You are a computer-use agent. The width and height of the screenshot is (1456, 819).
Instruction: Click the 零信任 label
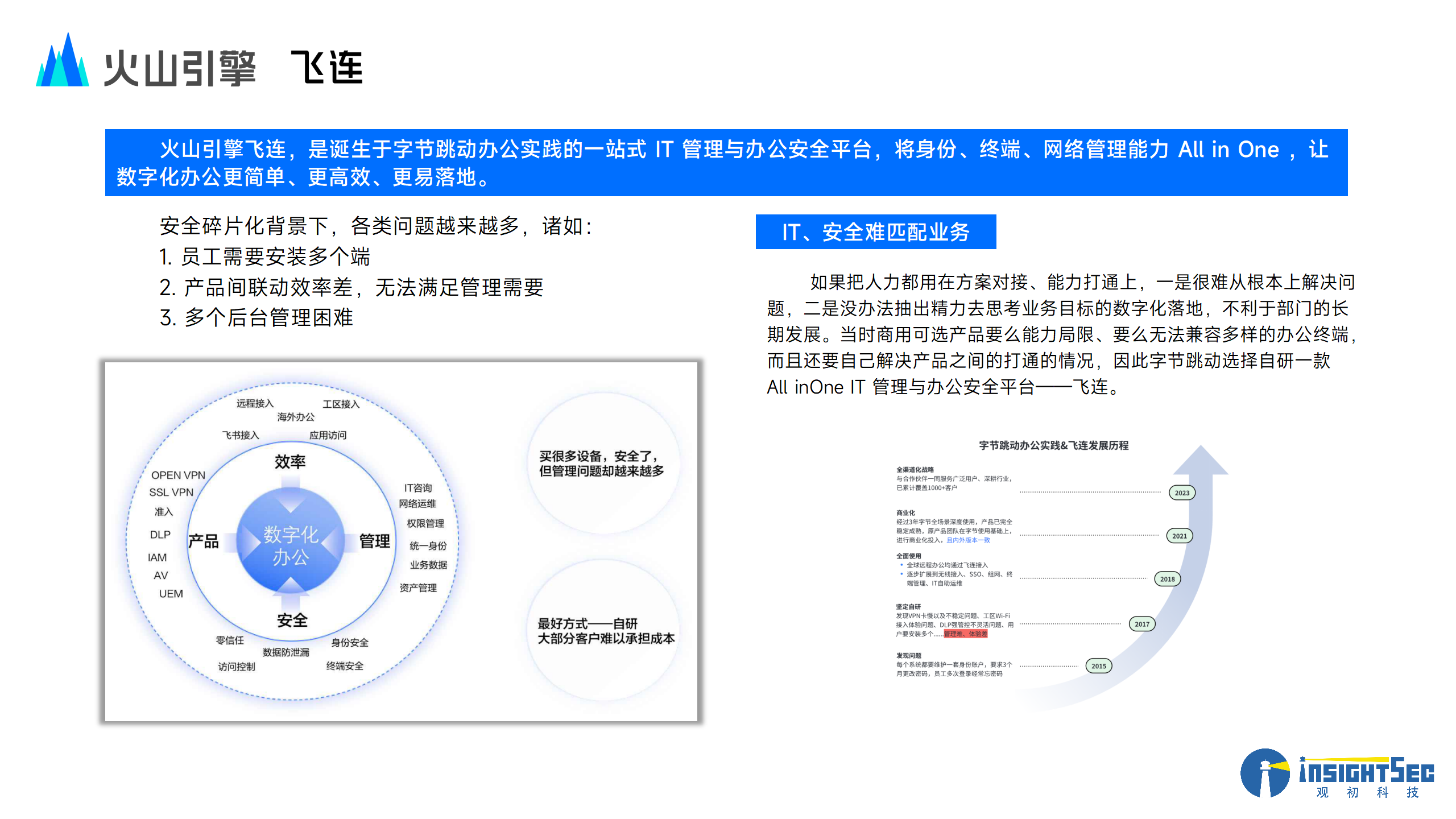tap(230, 640)
